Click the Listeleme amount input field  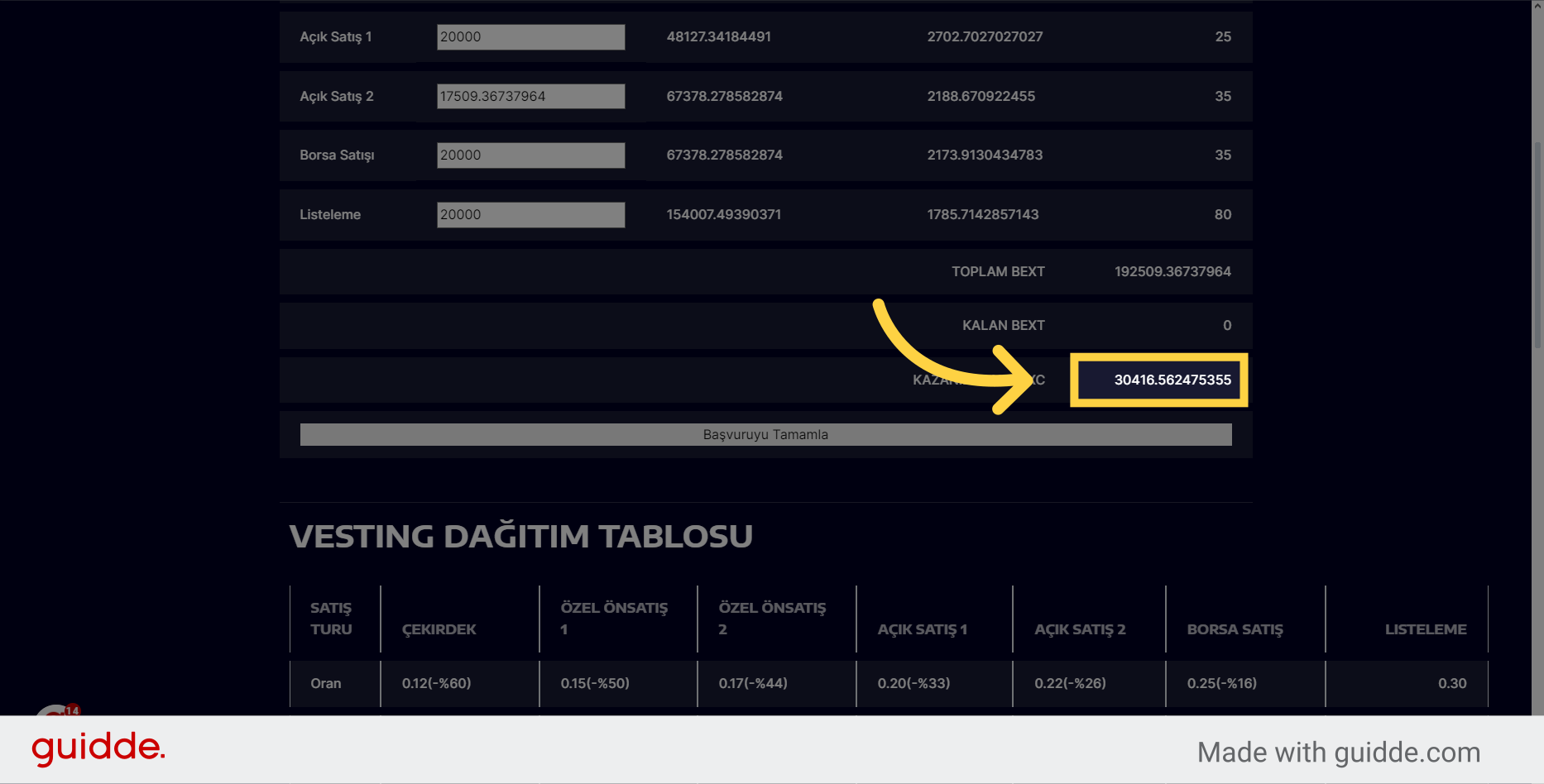[x=530, y=215]
